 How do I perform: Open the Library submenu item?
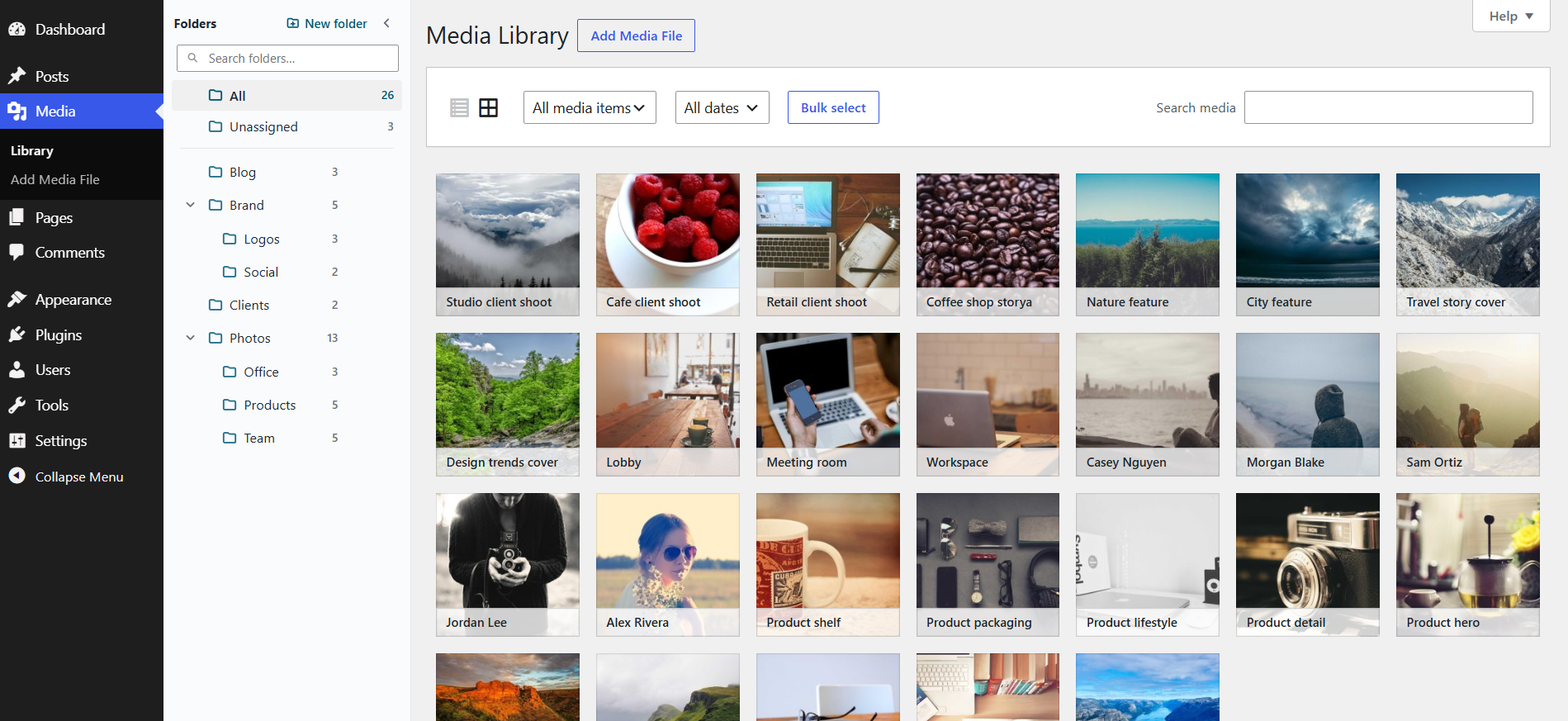[32, 150]
